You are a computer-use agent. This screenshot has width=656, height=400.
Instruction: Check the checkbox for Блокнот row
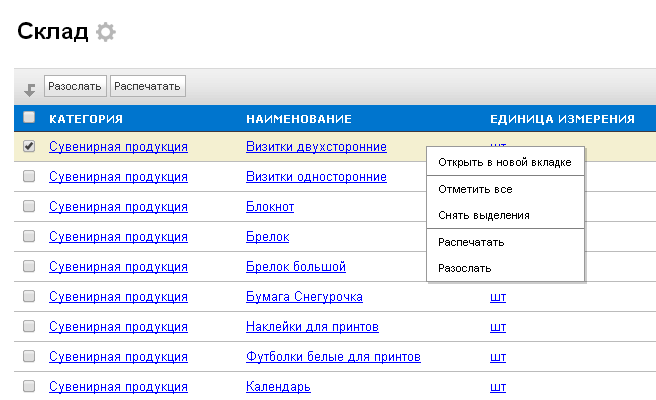click(x=29, y=207)
